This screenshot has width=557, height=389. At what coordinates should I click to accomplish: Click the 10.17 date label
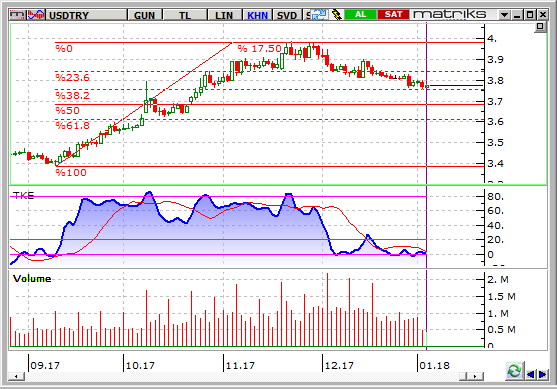pos(140,365)
